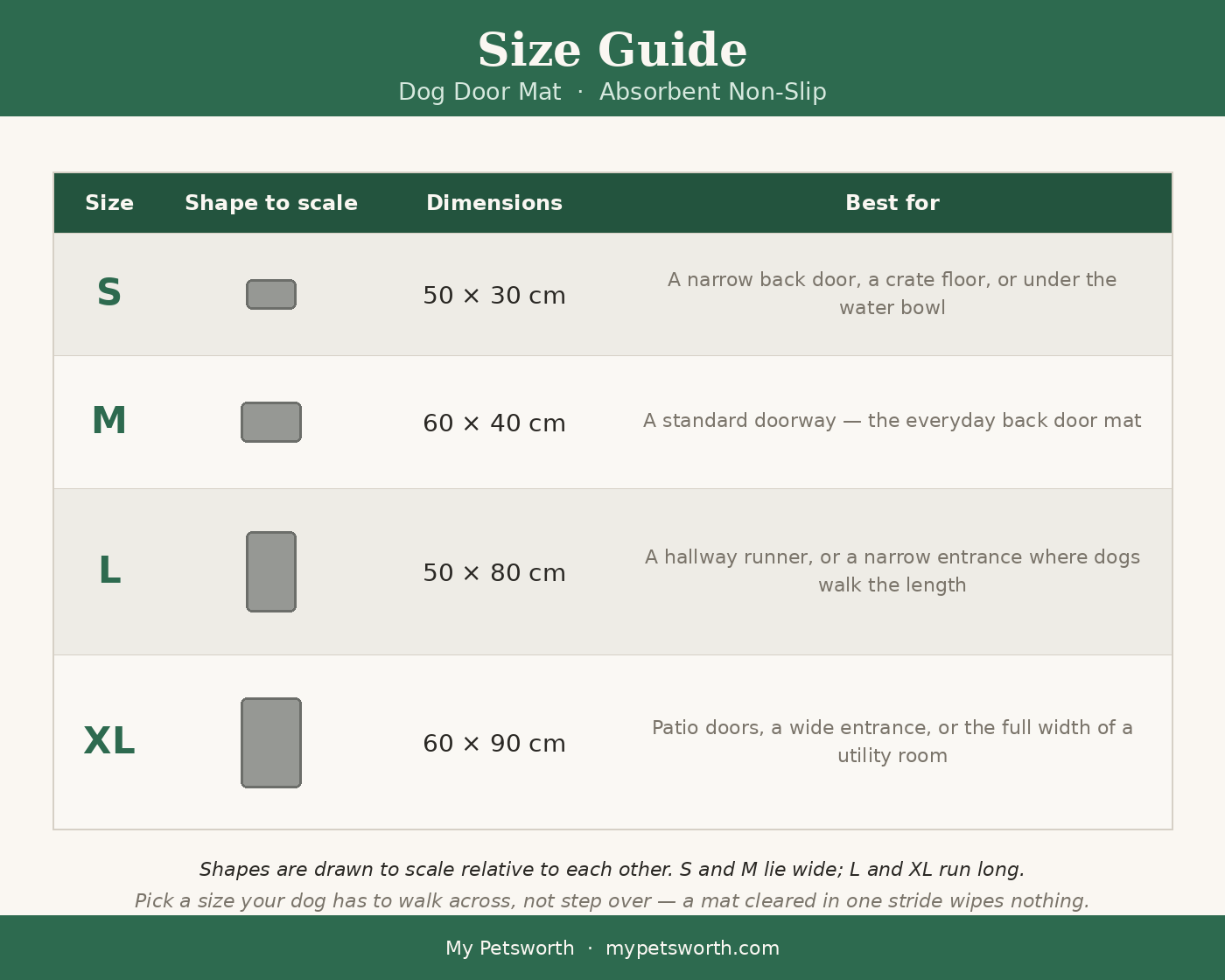Click the '50 × 80 cm' dimension cell

pos(494,574)
